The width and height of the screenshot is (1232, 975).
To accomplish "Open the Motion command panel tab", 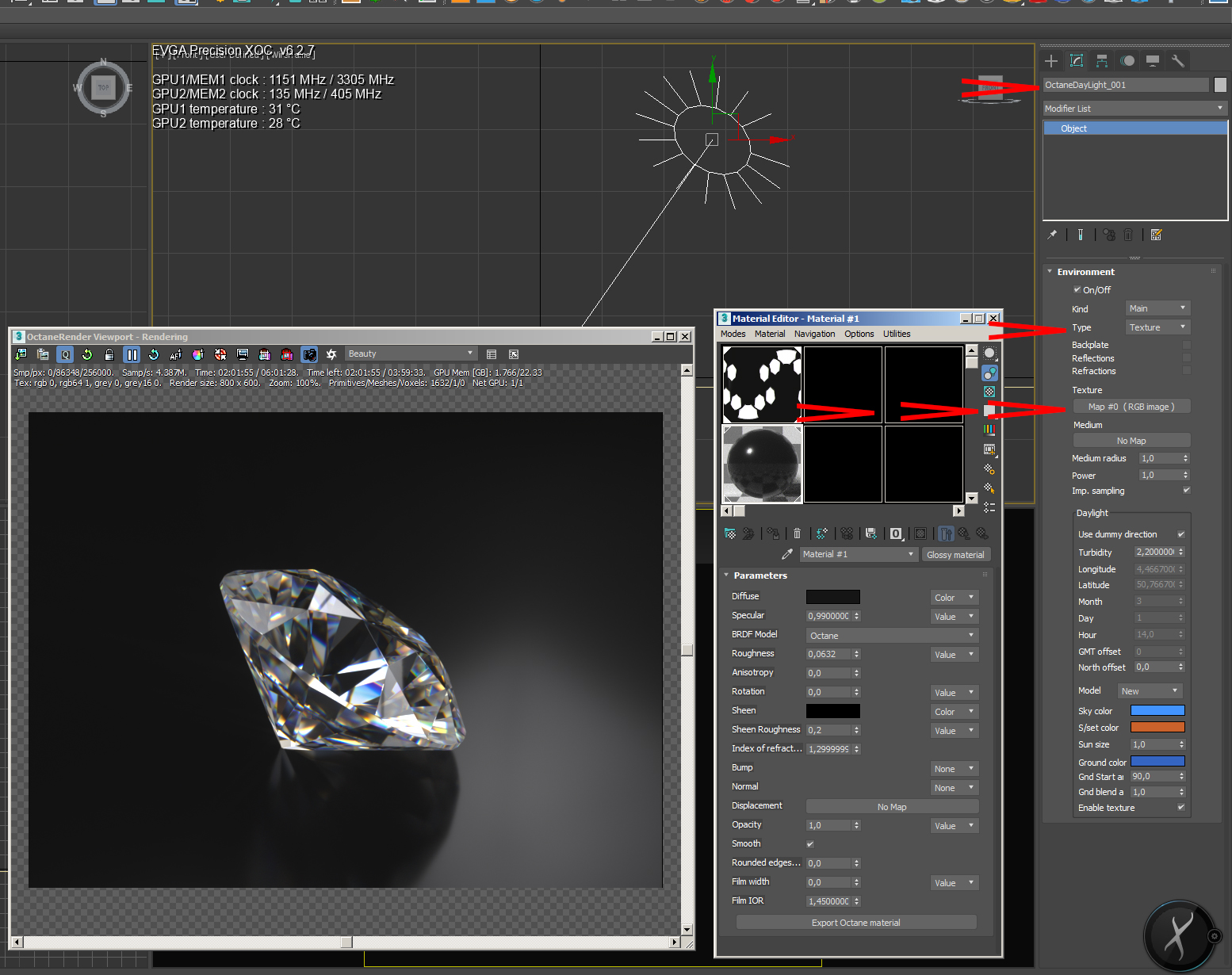I will click(x=1127, y=61).
